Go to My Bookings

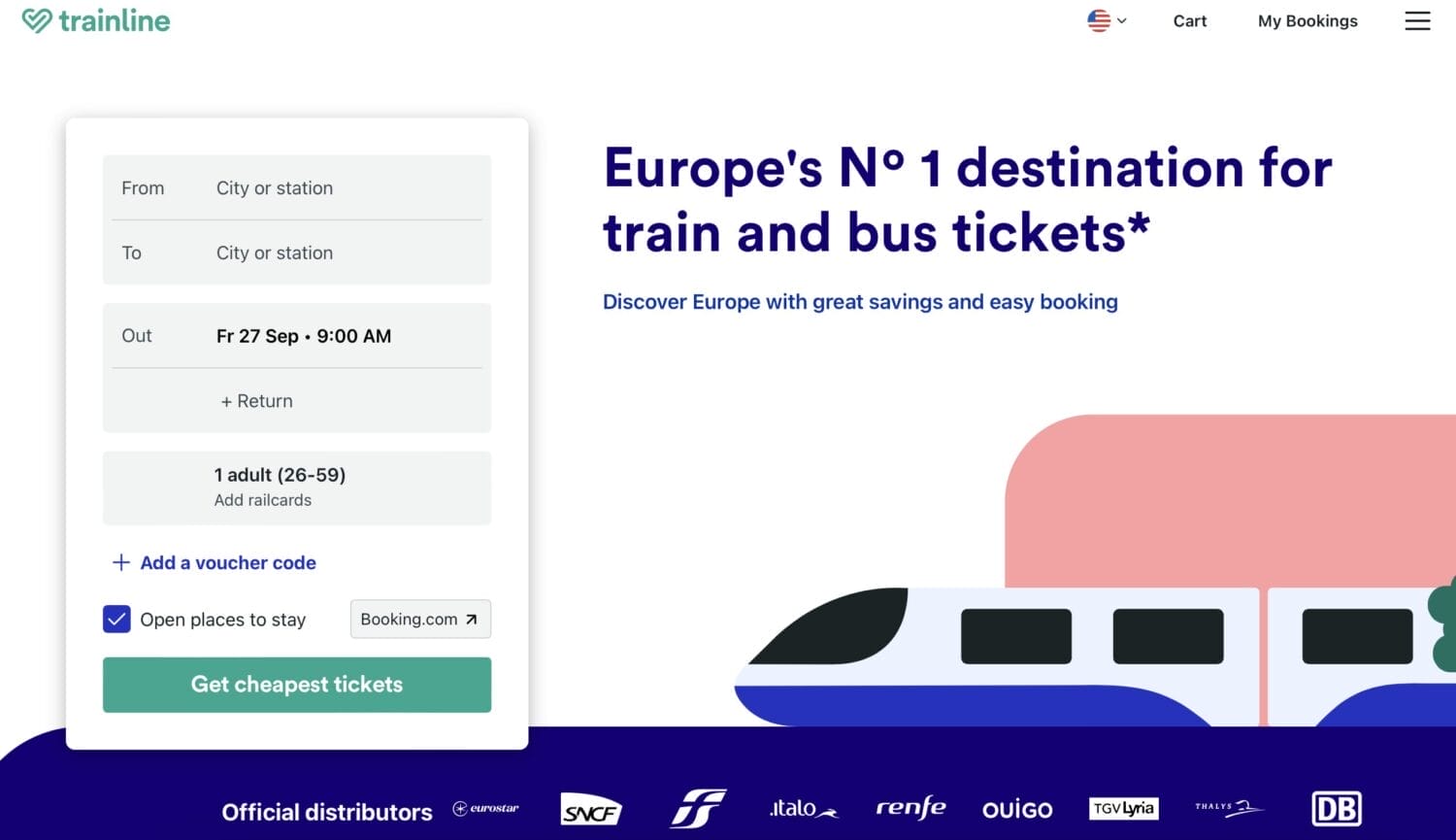1307,20
